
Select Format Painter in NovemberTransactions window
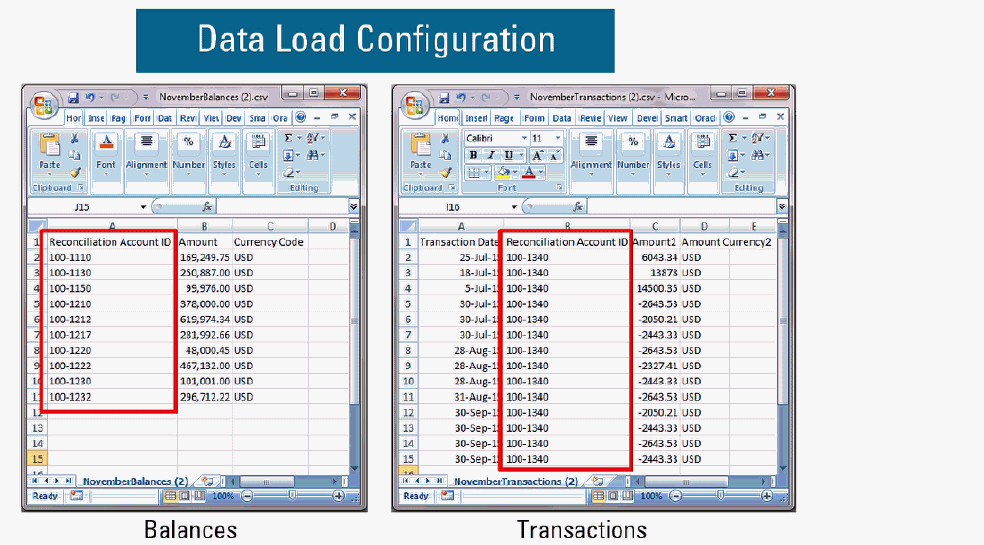(x=445, y=172)
